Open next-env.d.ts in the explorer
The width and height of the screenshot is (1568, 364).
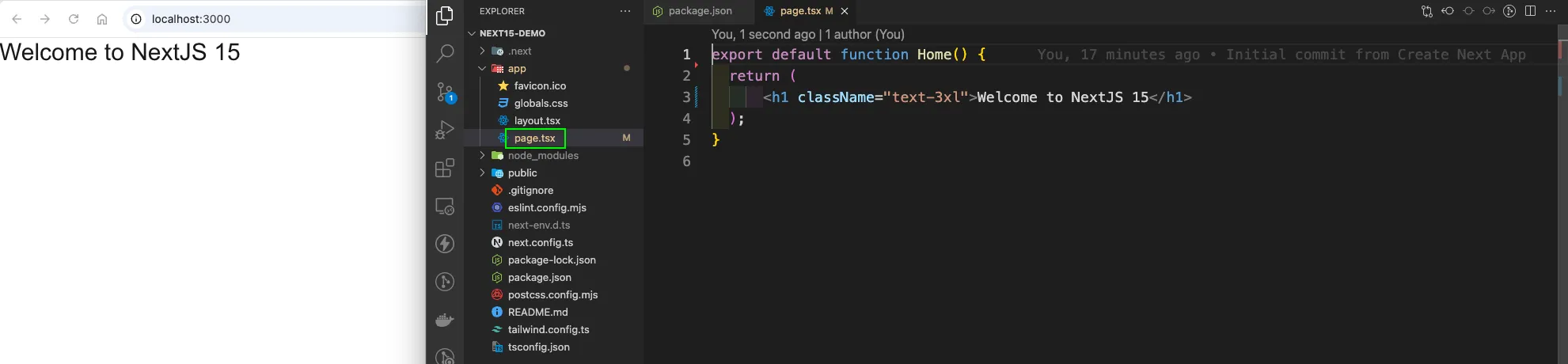[538, 225]
